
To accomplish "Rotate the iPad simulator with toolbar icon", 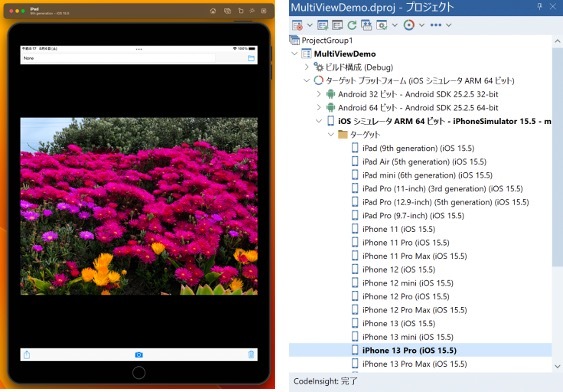I will point(241,11).
